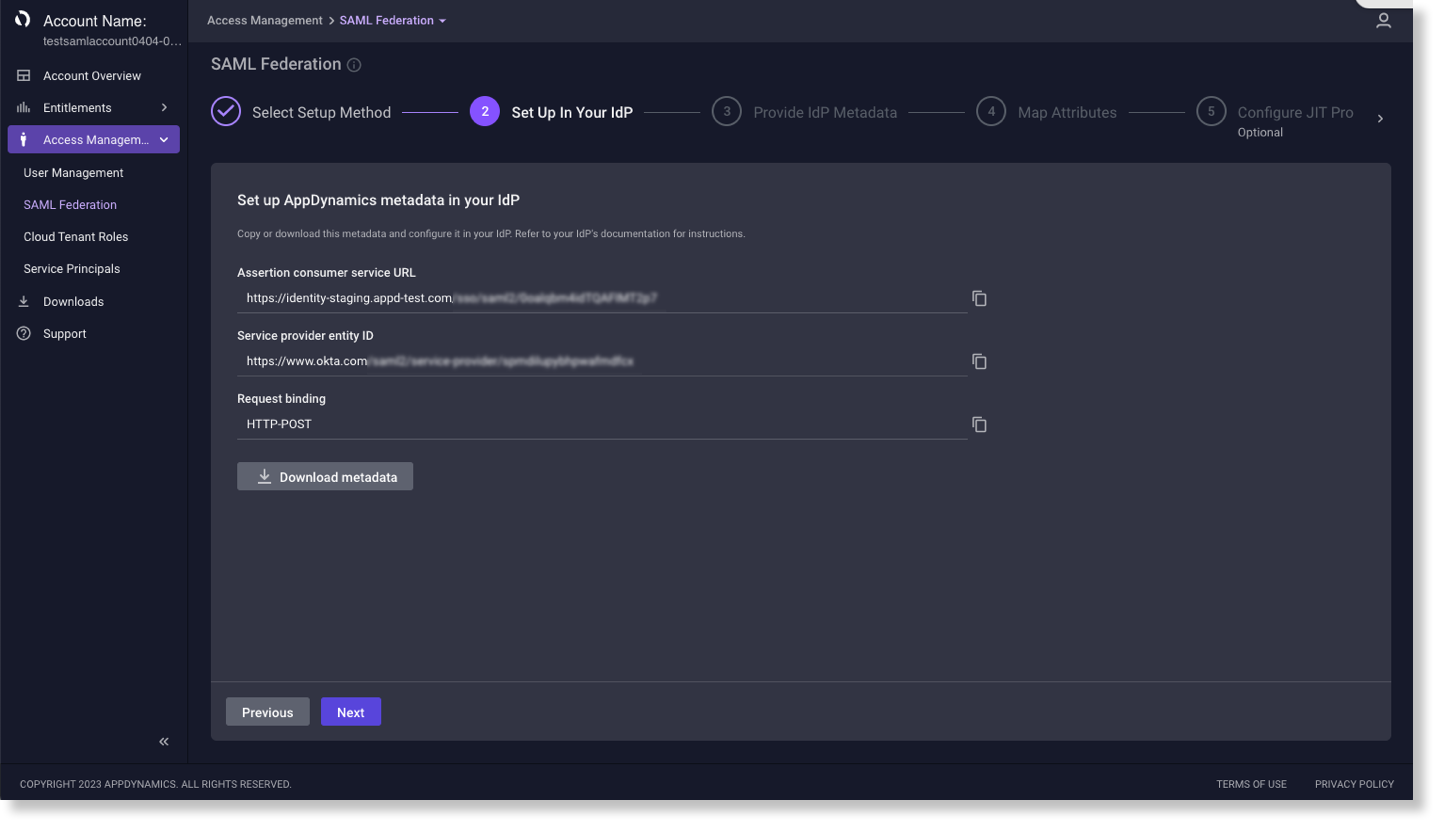Screen dimensions: 1434x821
Task: Click the Assertion consumer service URL field
Action: tap(602, 298)
